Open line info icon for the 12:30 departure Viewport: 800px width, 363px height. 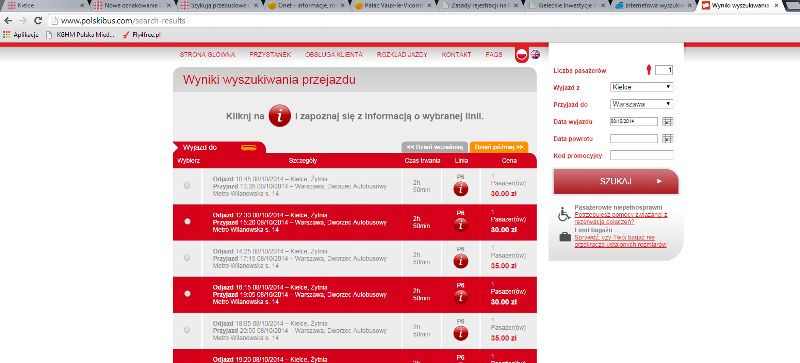click(x=461, y=225)
